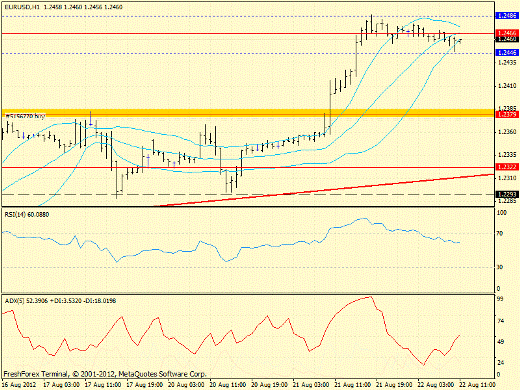Select the black 1.2293 price label

pyautogui.click(x=507, y=194)
